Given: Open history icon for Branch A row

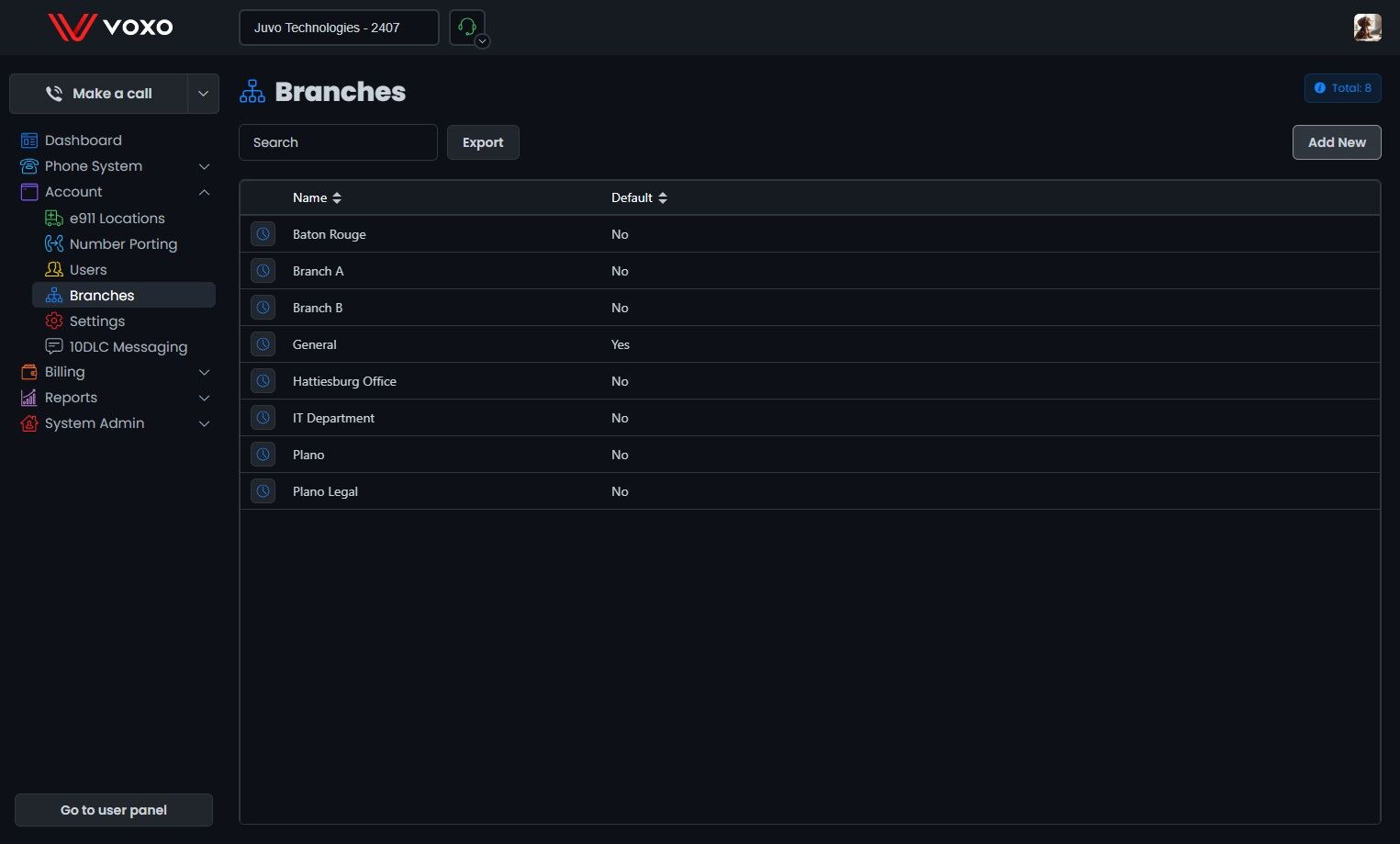Looking at the screenshot, I should click(263, 271).
